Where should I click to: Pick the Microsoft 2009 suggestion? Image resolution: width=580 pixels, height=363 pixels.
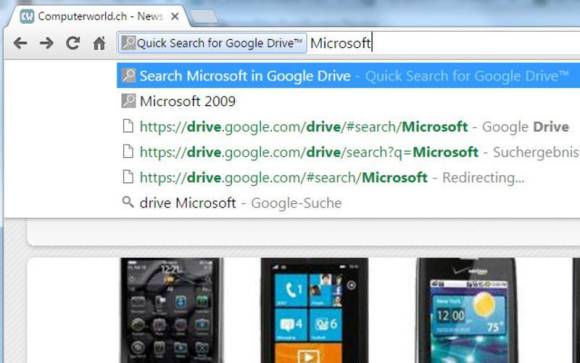[348, 101]
